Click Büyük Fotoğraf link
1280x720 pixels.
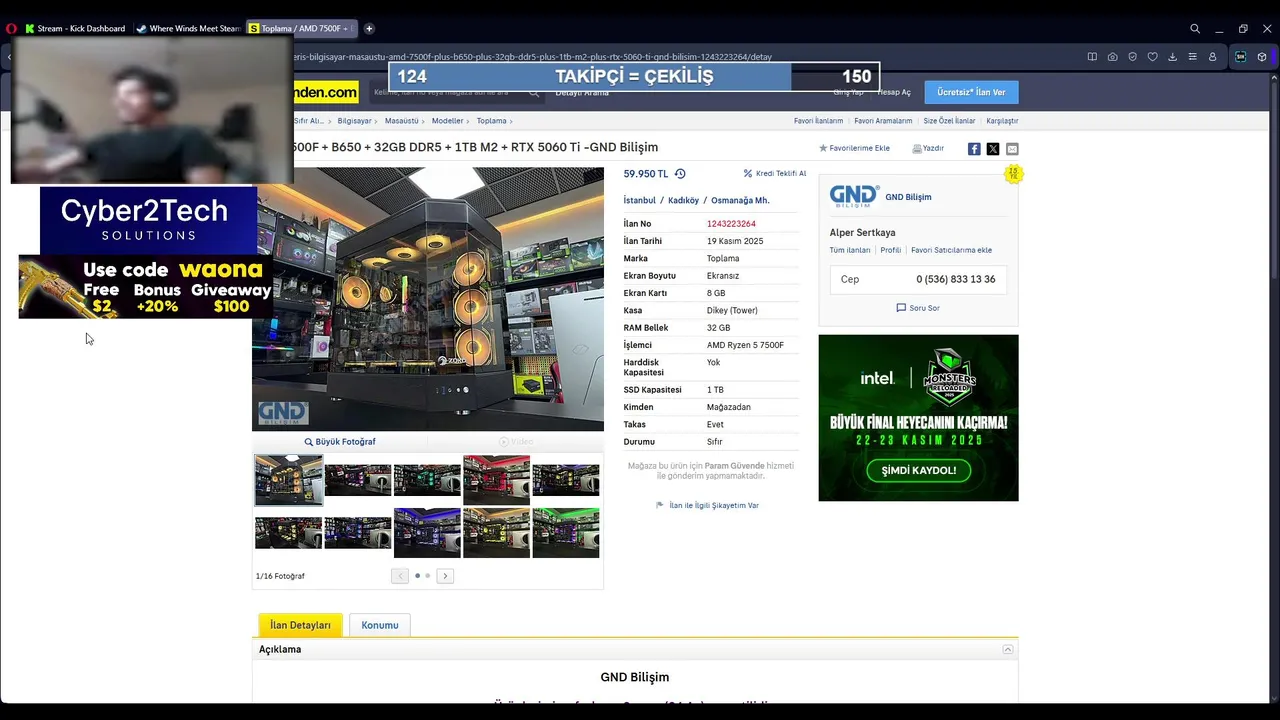pyautogui.click(x=340, y=442)
